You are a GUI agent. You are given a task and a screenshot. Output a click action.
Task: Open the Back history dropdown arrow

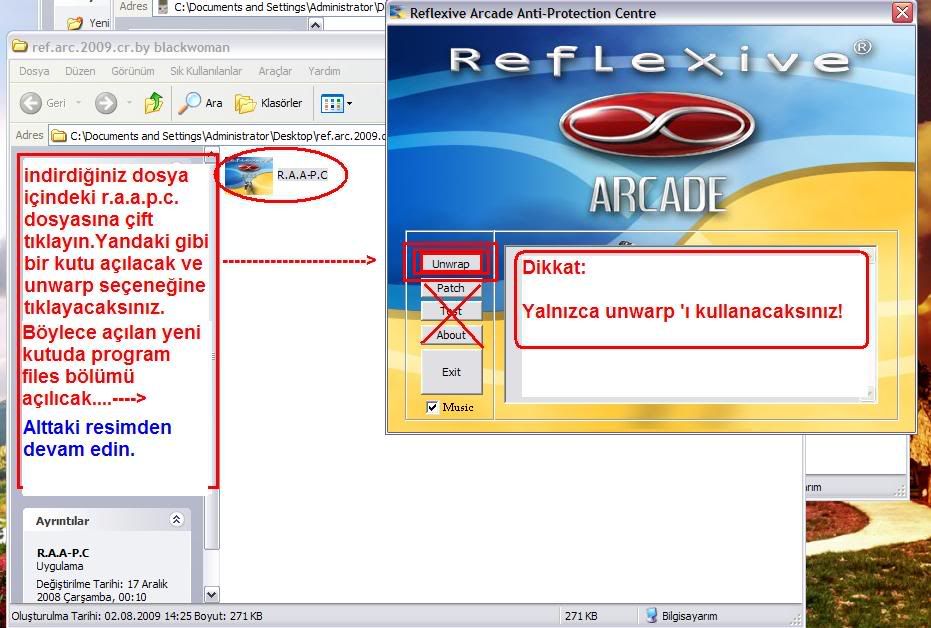click(x=78, y=103)
